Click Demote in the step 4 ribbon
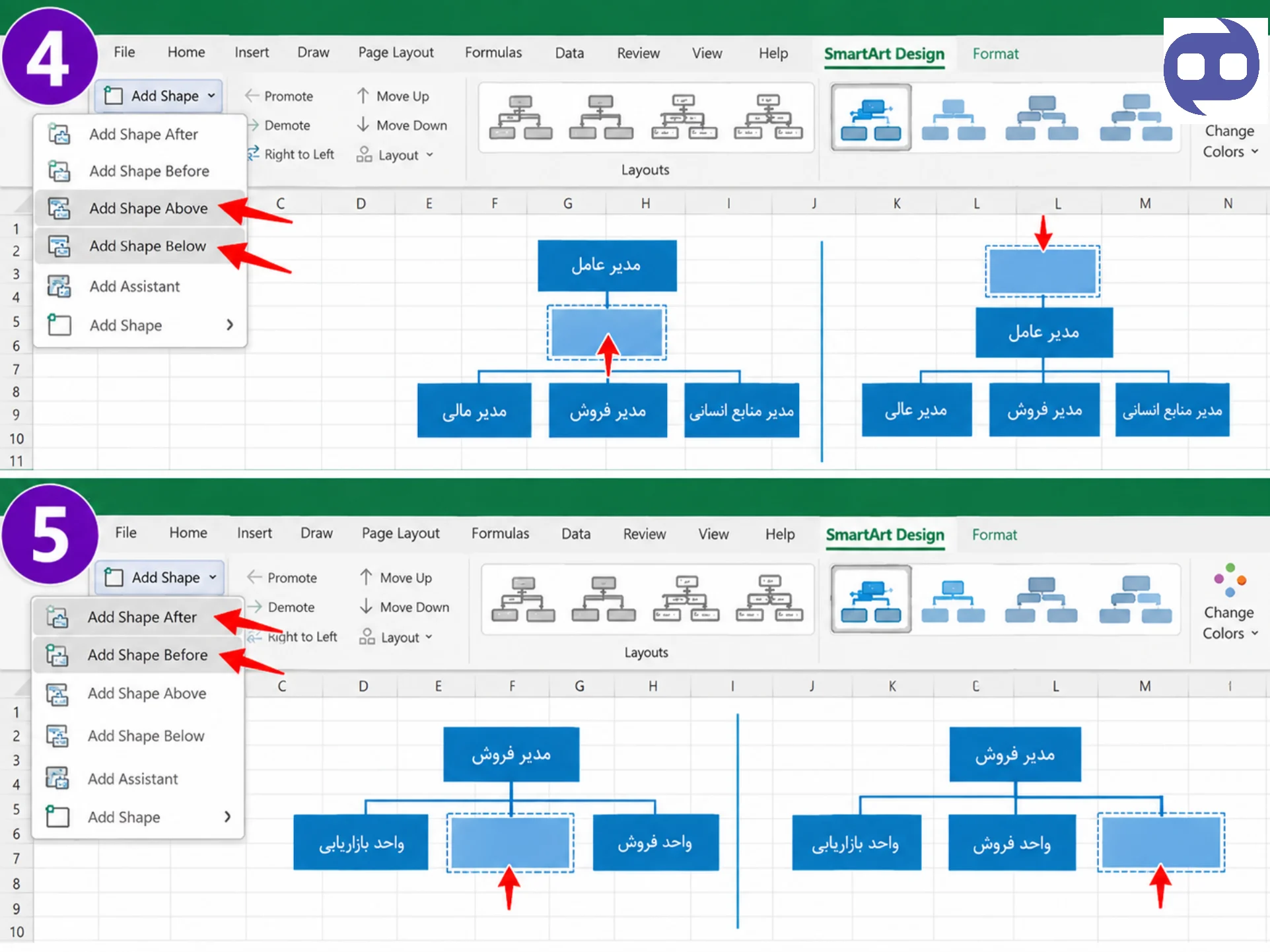 click(x=279, y=125)
